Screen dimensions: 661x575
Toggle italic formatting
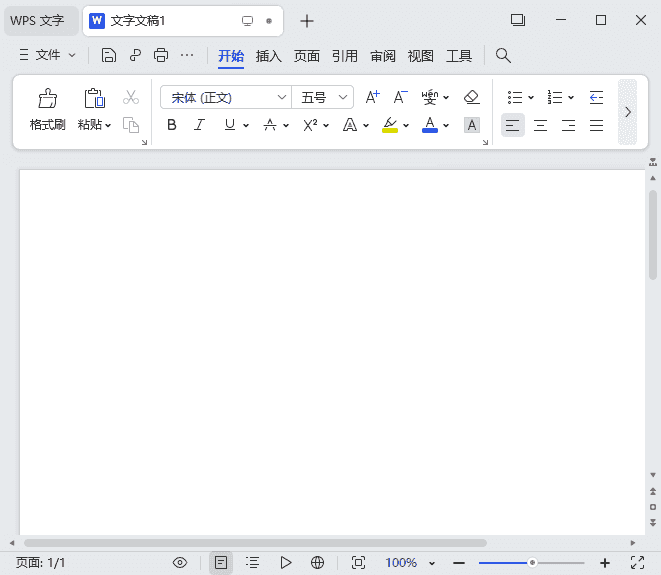199,125
